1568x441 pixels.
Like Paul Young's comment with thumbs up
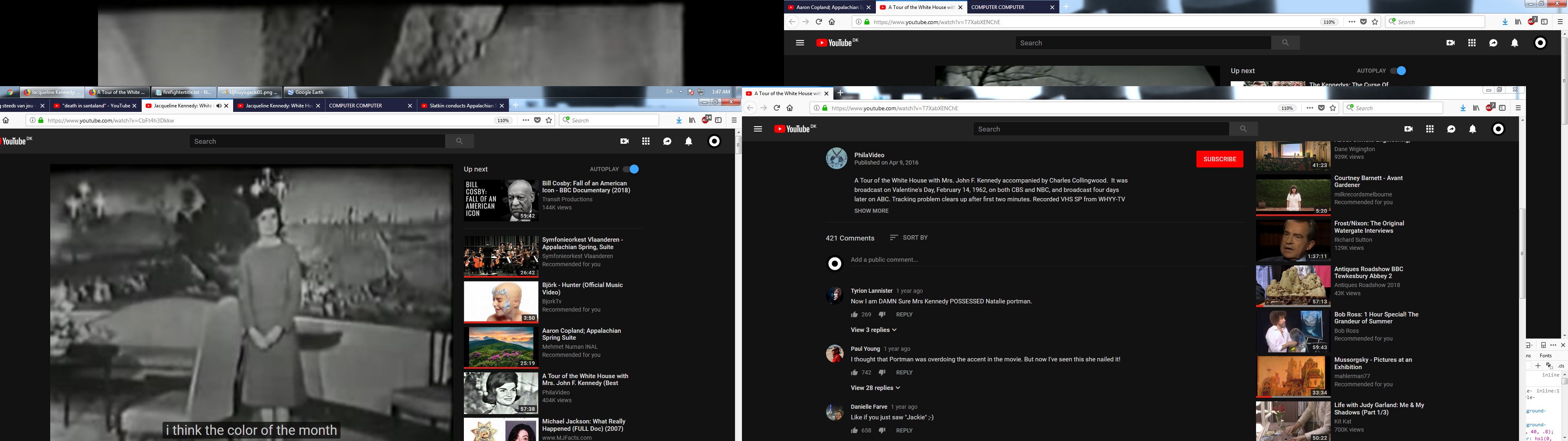pyautogui.click(x=855, y=372)
